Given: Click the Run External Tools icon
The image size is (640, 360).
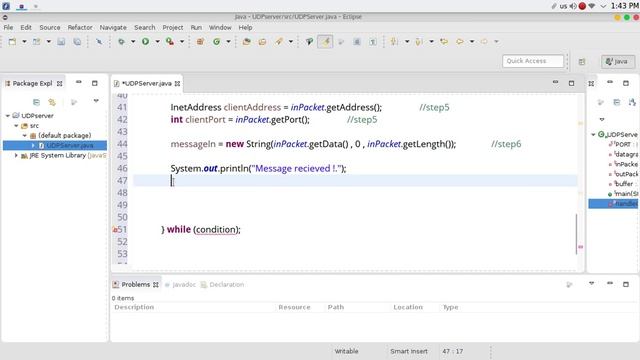Looking at the screenshot, I should (170, 42).
